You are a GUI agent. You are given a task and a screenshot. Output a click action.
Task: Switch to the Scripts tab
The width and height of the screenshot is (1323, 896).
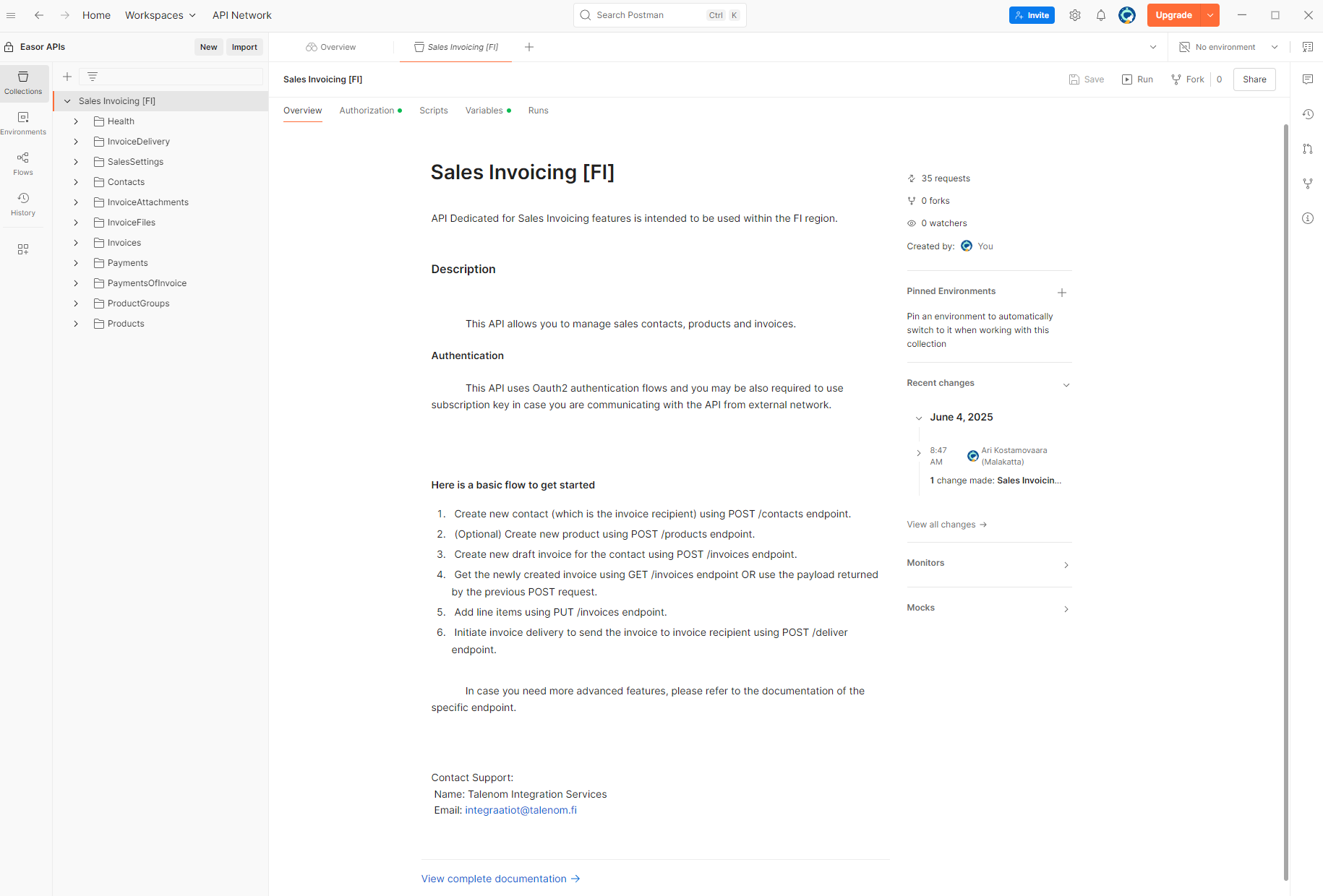(x=434, y=111)
